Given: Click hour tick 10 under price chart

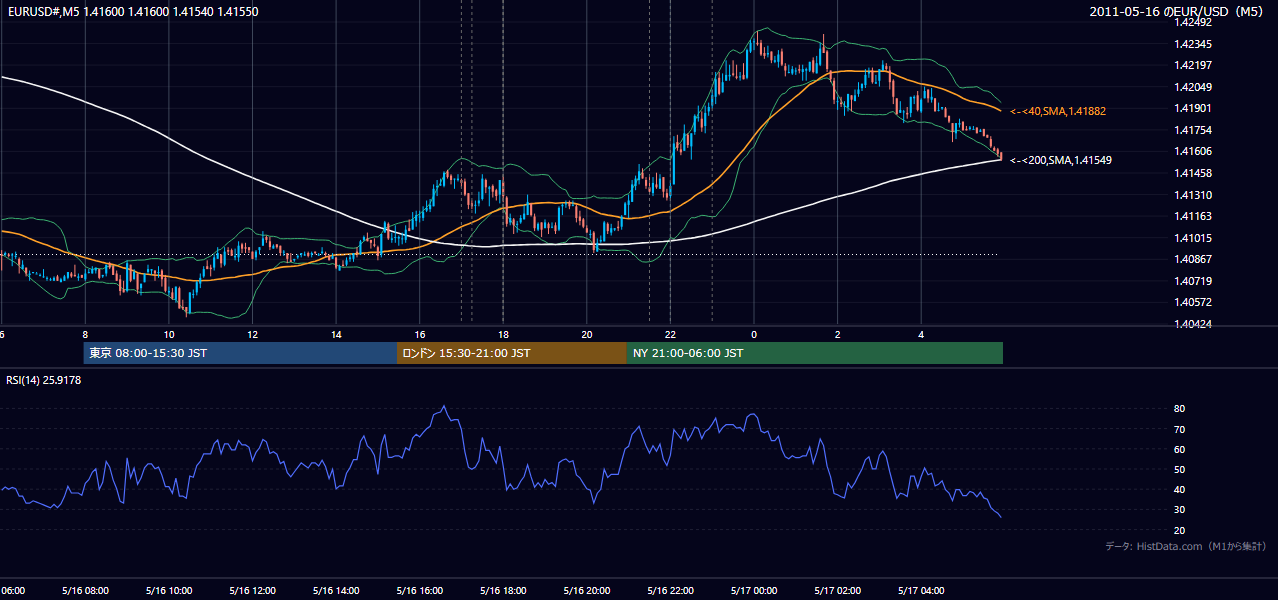Looking at the screenshot, I should coord(169,335).
